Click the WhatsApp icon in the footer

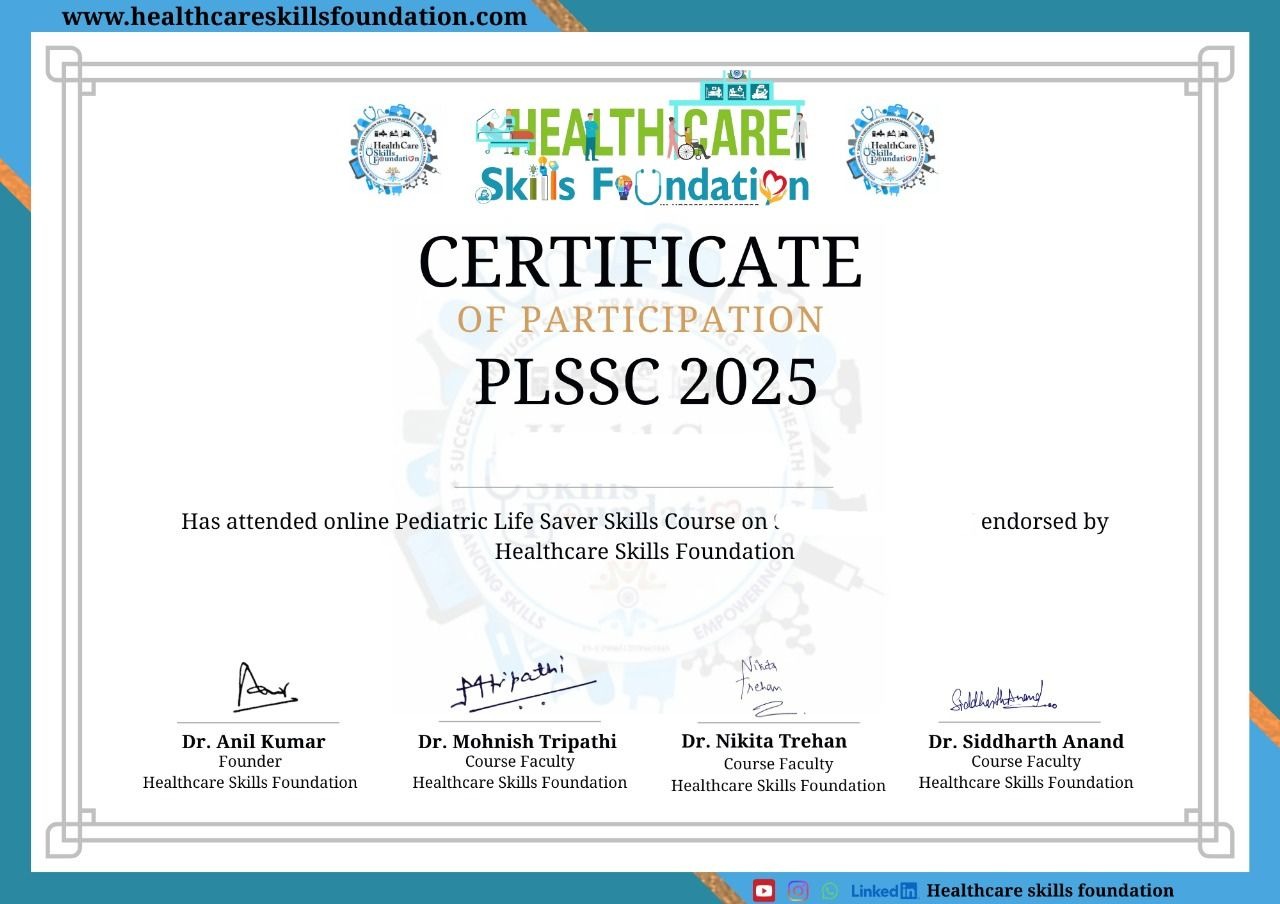[830, 890]
